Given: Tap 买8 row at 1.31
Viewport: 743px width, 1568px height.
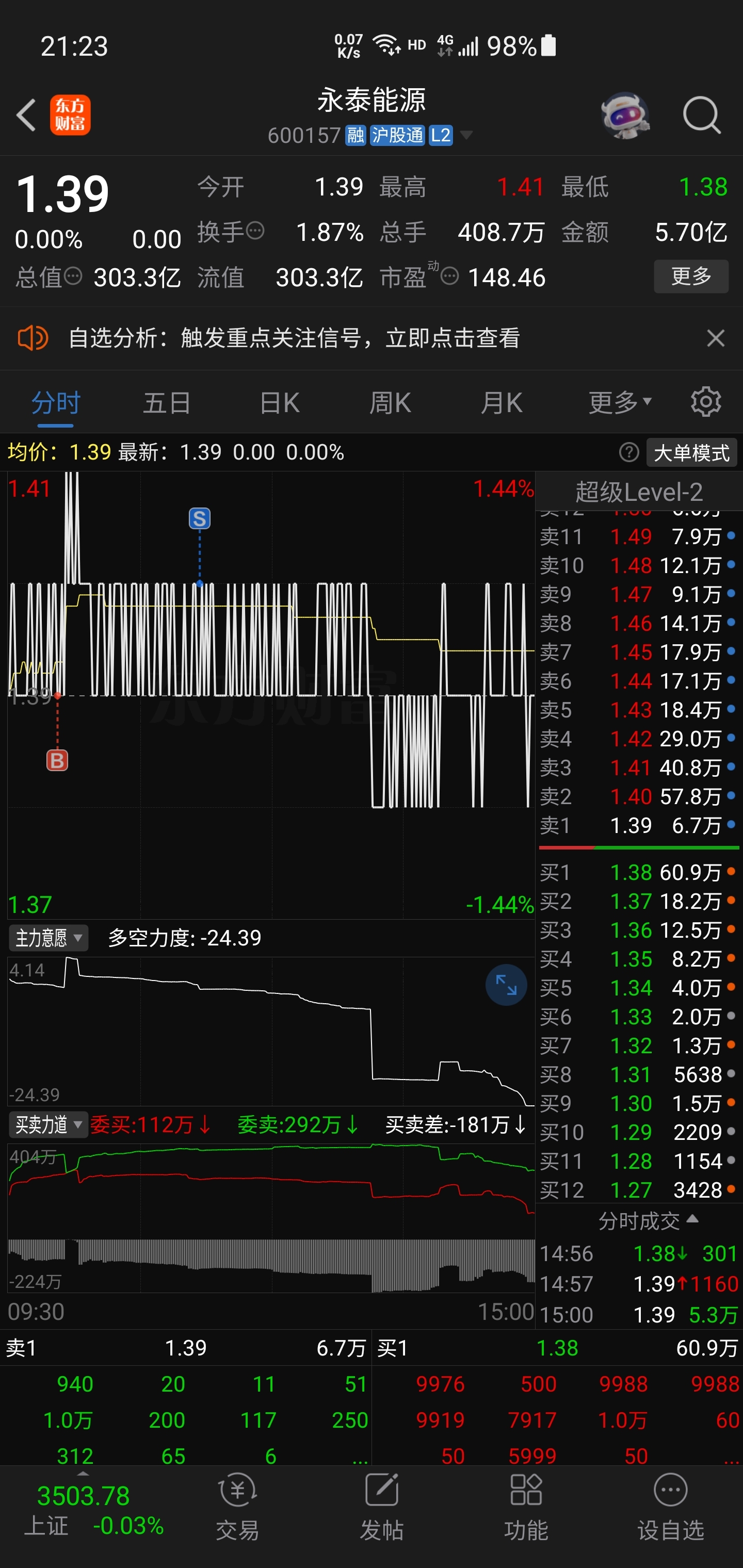Looking at the screenshot, I should 638,1074.
